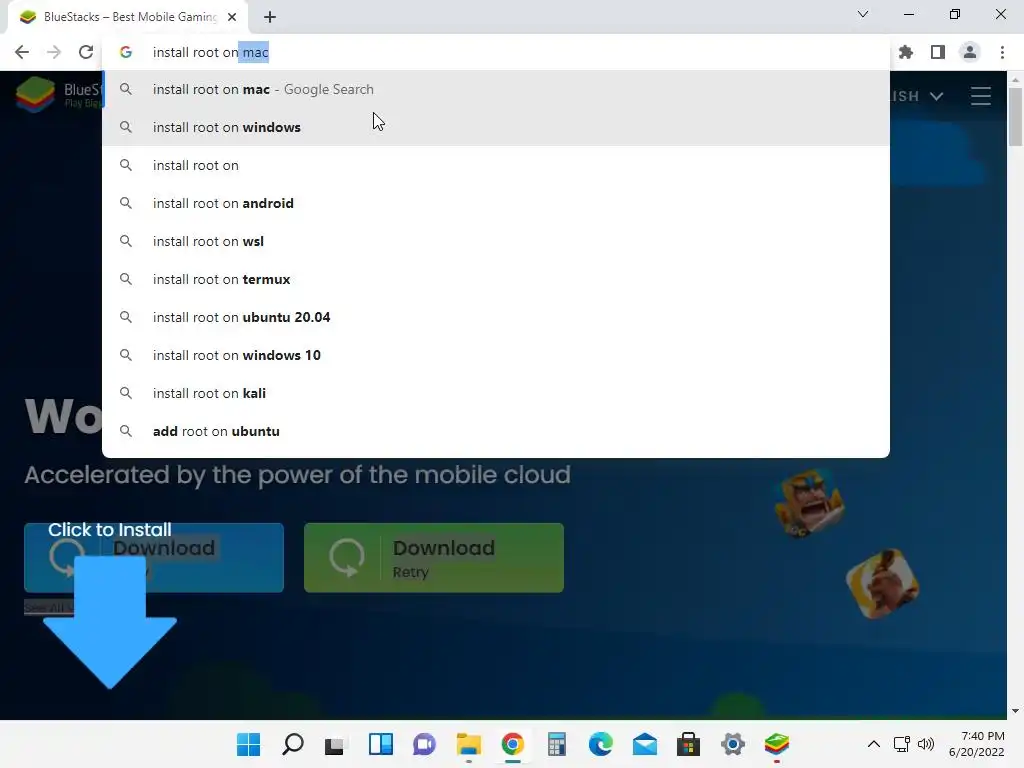
Task: Open the profile avatar menu
Action: tap(970, 52)
